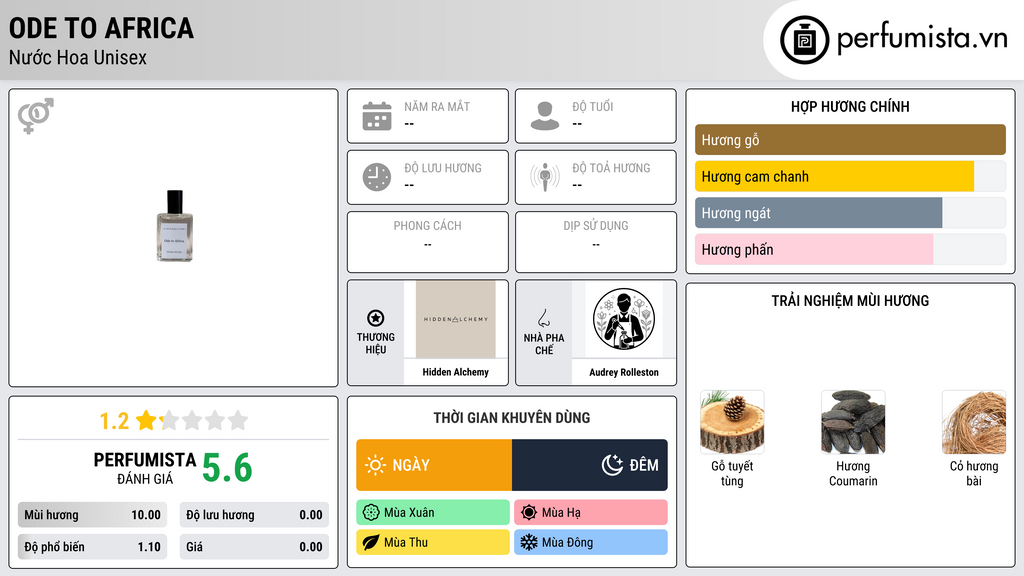This screenshot has width=1024, height=576.
Task: Click the last grey rating star
Action: pos(238,420)
